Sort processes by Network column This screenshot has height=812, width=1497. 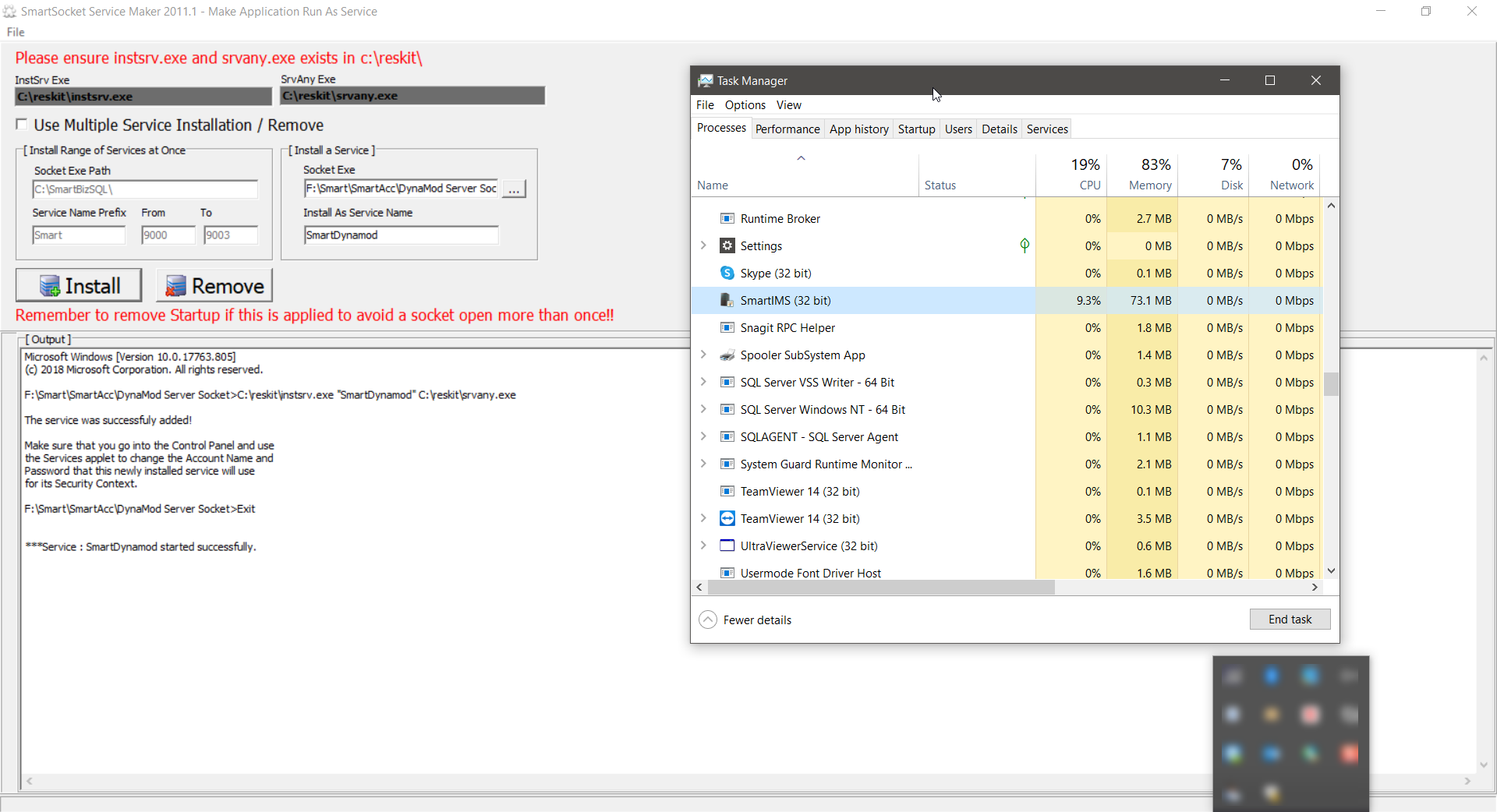(x=1284, y=175)
